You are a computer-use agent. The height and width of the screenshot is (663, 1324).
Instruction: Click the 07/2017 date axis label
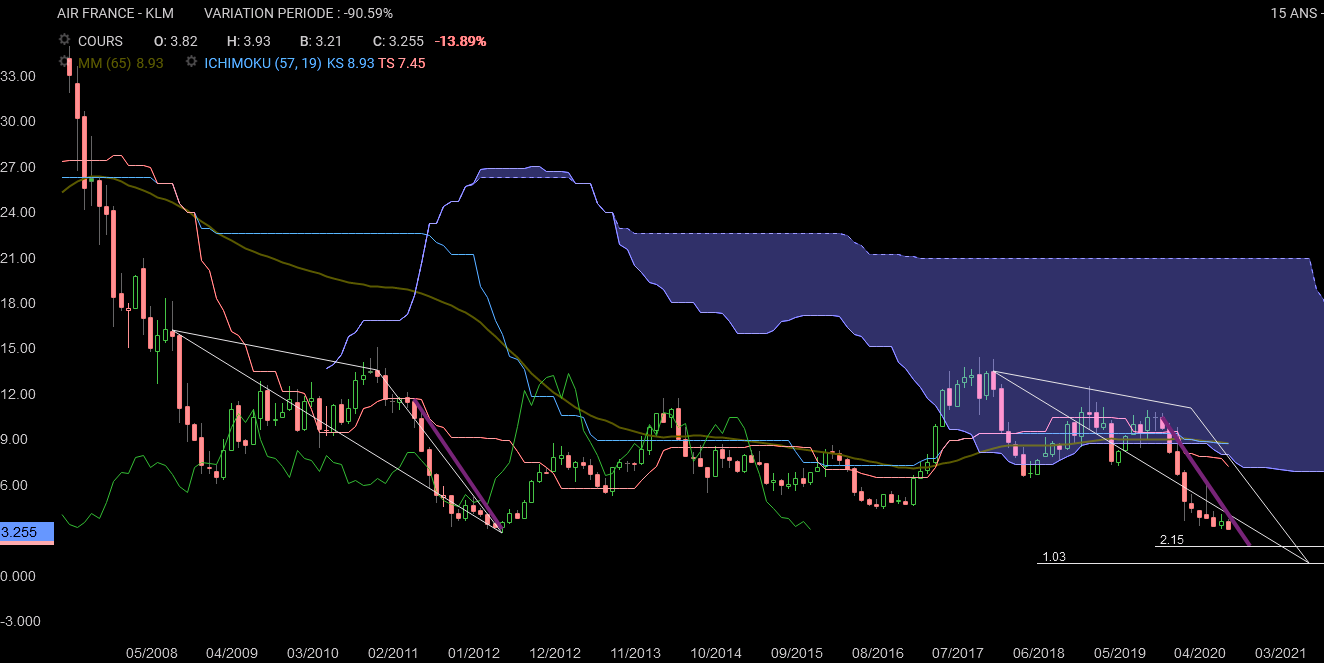pos(958,653)
